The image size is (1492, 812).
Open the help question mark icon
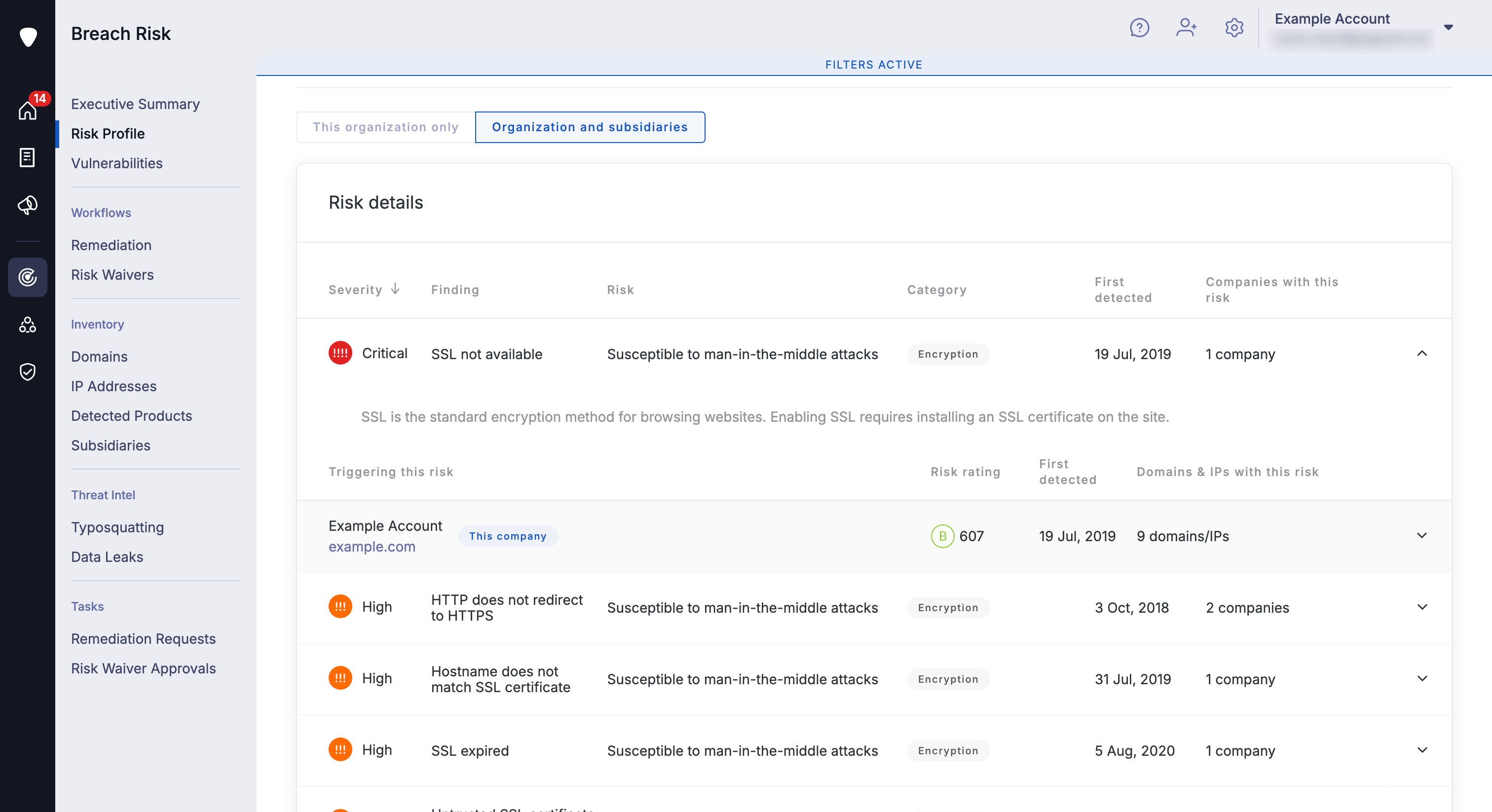(x=1139, y=27)
